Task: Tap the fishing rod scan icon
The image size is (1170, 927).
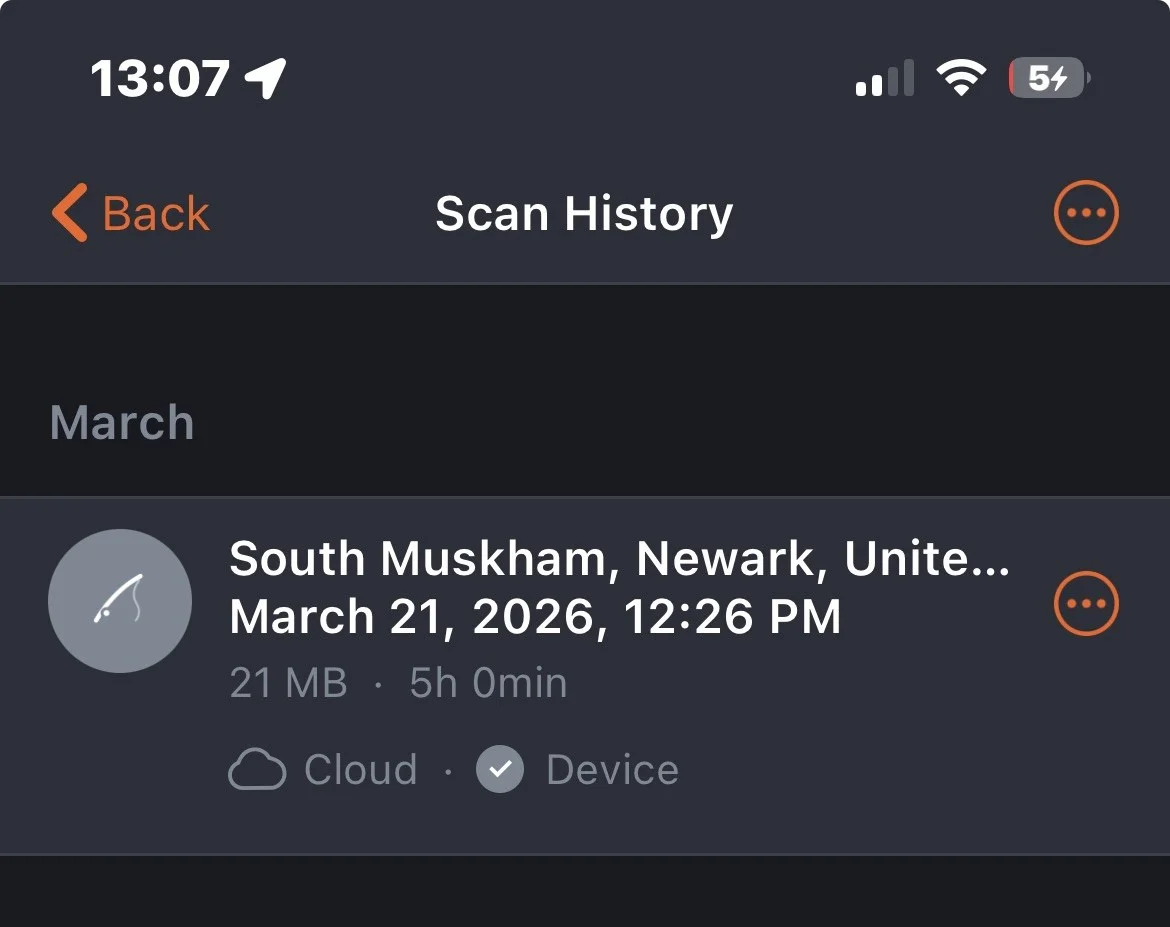Action: pyautogui.click(x=120, y=601)
